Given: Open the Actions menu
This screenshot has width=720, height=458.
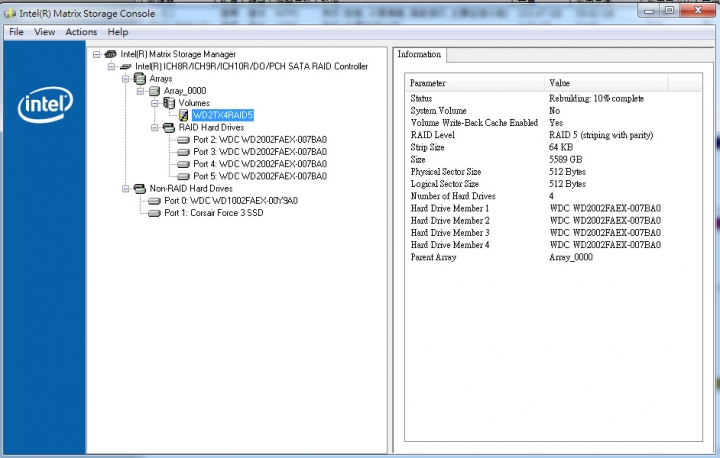Looking at the screenshot, I should [81, 32].
